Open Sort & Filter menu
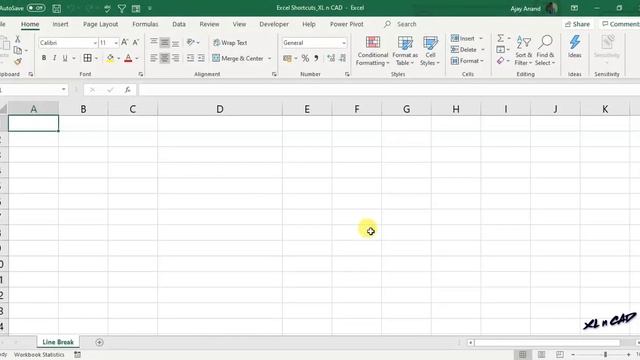The image size is (640, 360). click(x=524, y=51)
